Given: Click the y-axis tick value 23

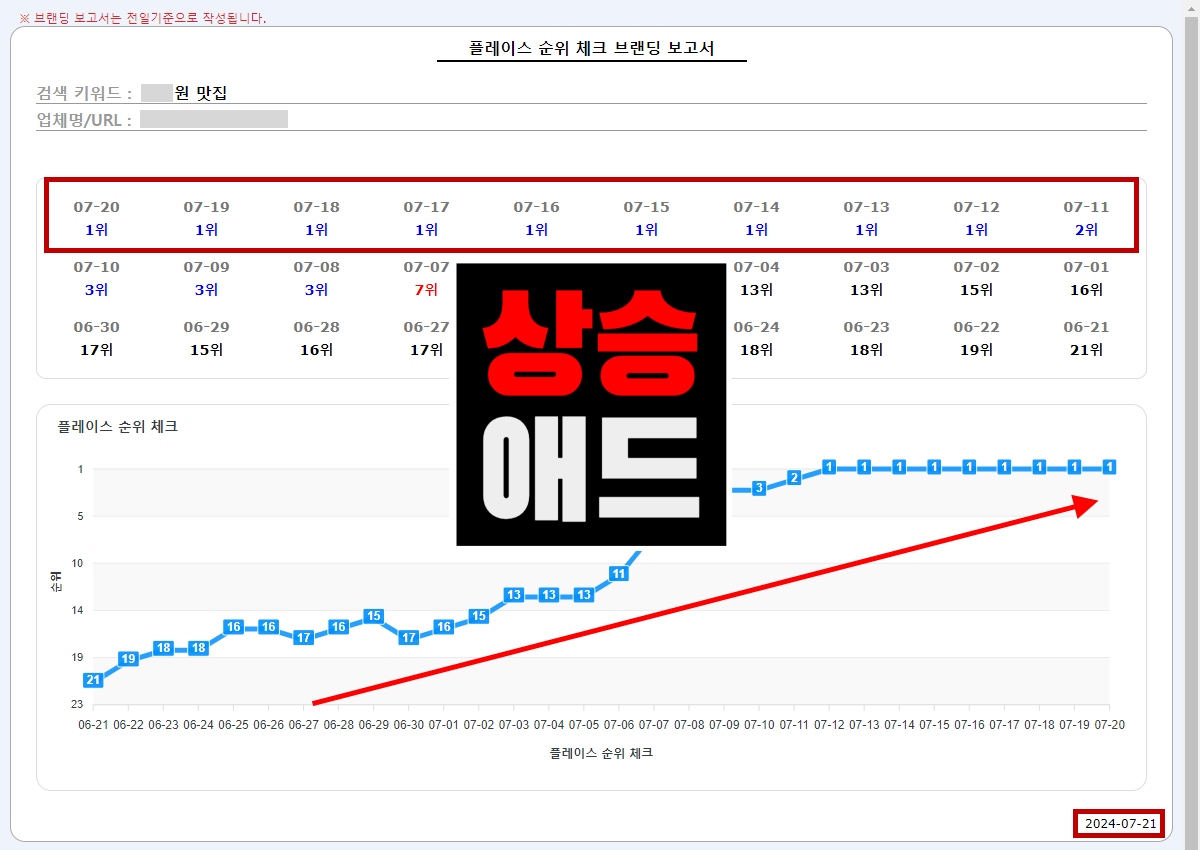Looking at the screenshot, I should [78, 704].
